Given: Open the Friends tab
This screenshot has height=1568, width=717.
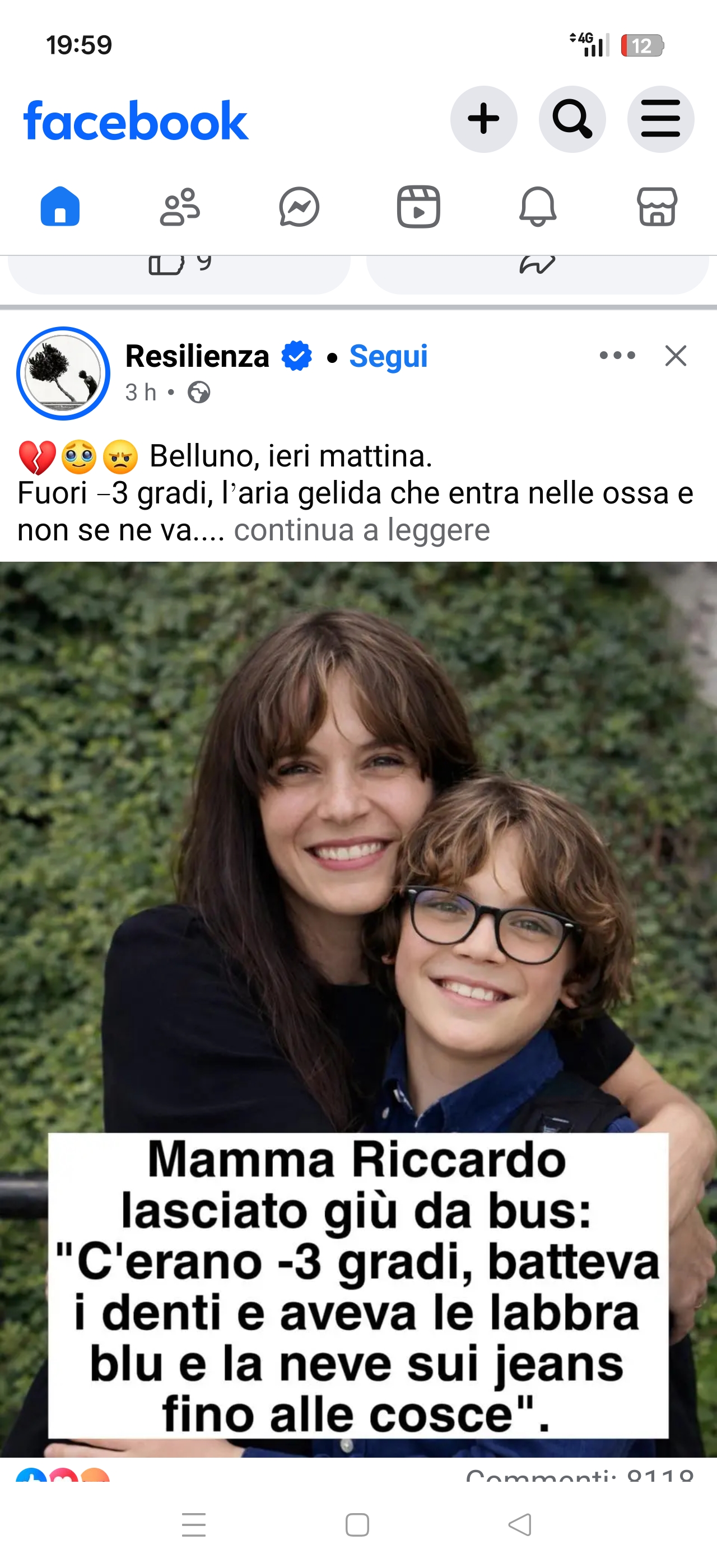Looking at the screenshot, I should click(x=180, y=207).
